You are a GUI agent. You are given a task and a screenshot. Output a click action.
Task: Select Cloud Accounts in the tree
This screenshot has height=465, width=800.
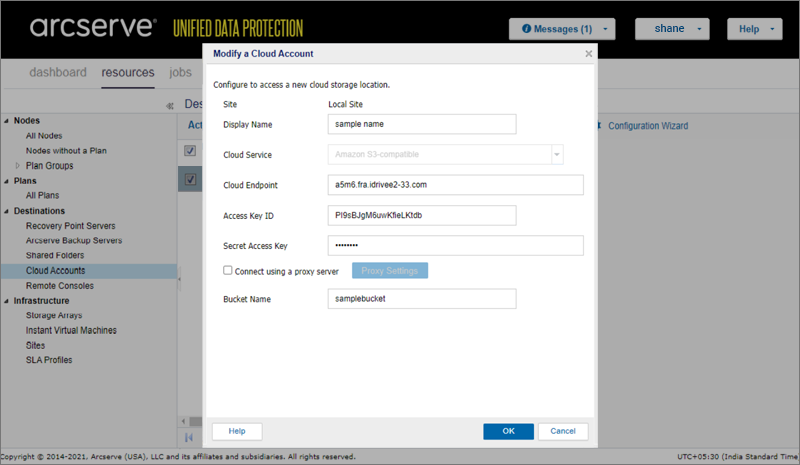(56, 271)
